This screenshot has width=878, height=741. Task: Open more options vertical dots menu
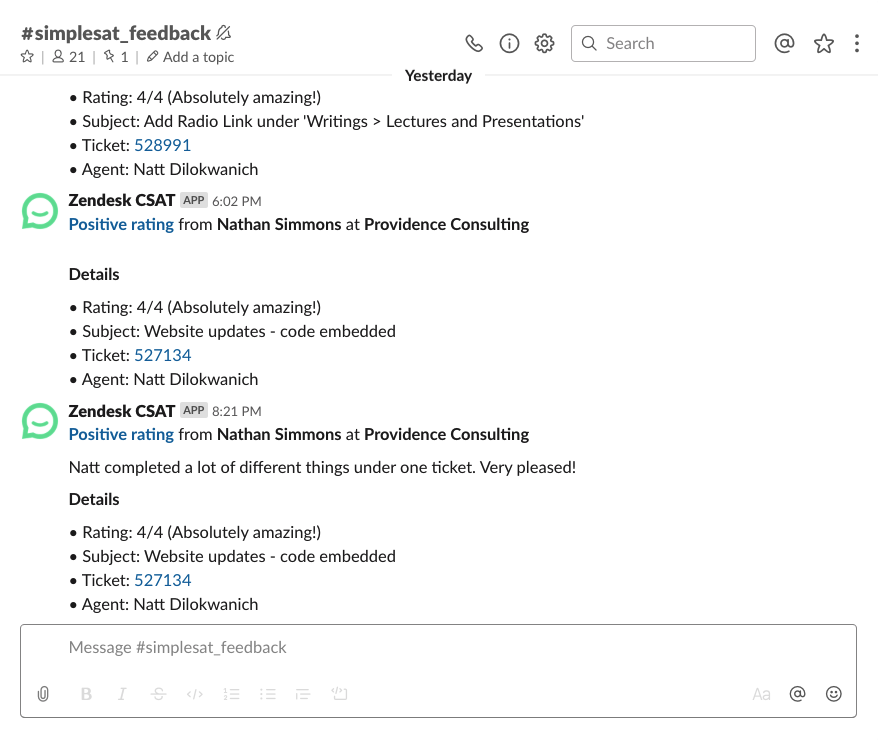[857, 43]
